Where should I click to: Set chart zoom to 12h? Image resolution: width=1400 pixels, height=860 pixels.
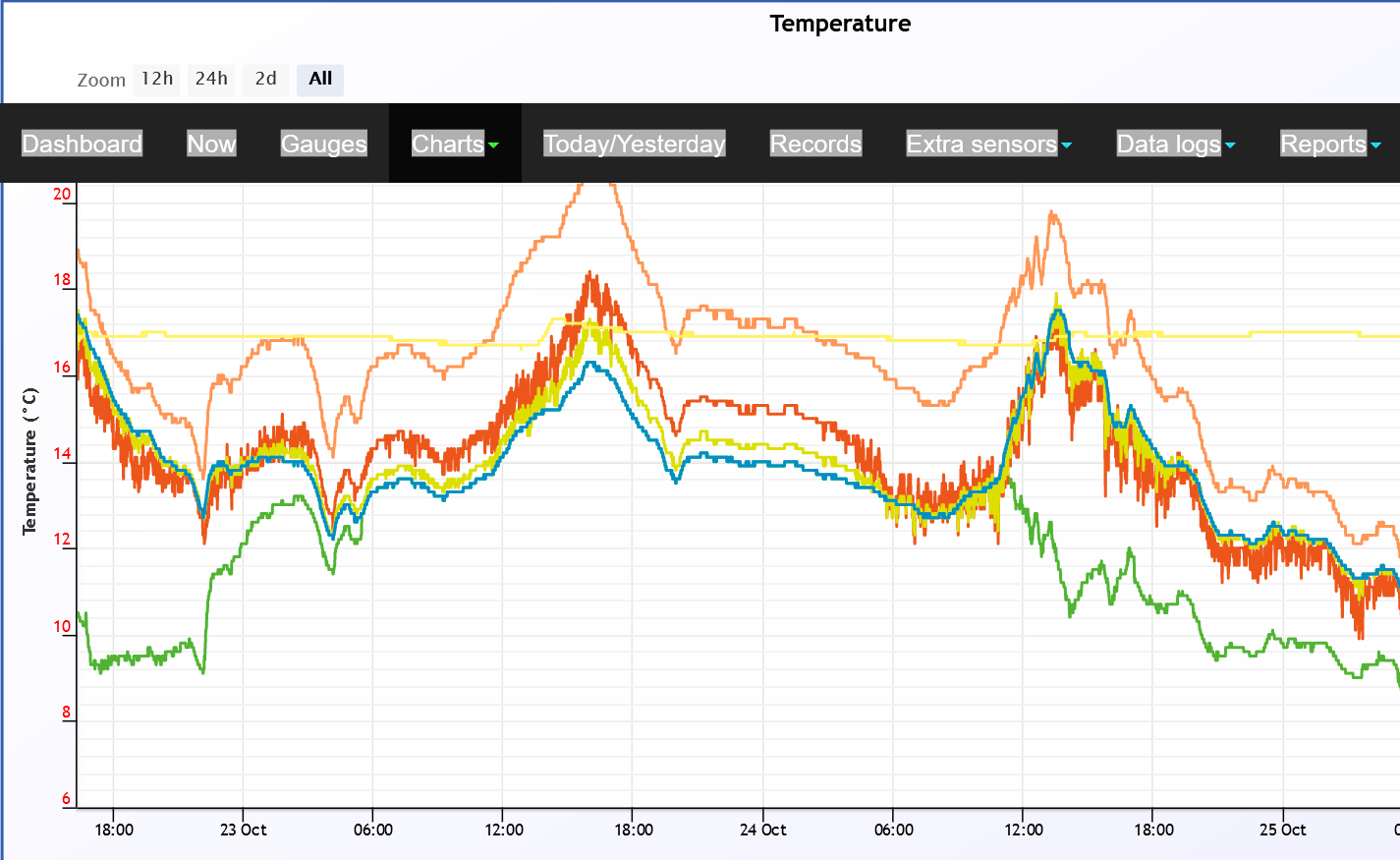157,79
